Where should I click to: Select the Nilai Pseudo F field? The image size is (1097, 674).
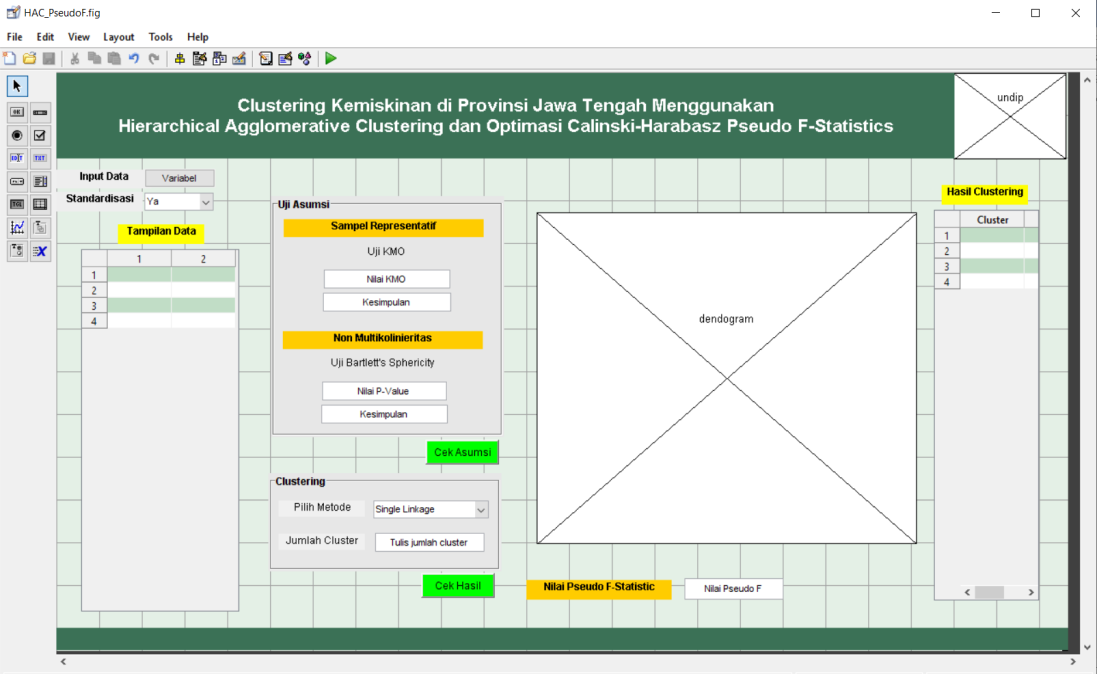click(x=733, y=589)
